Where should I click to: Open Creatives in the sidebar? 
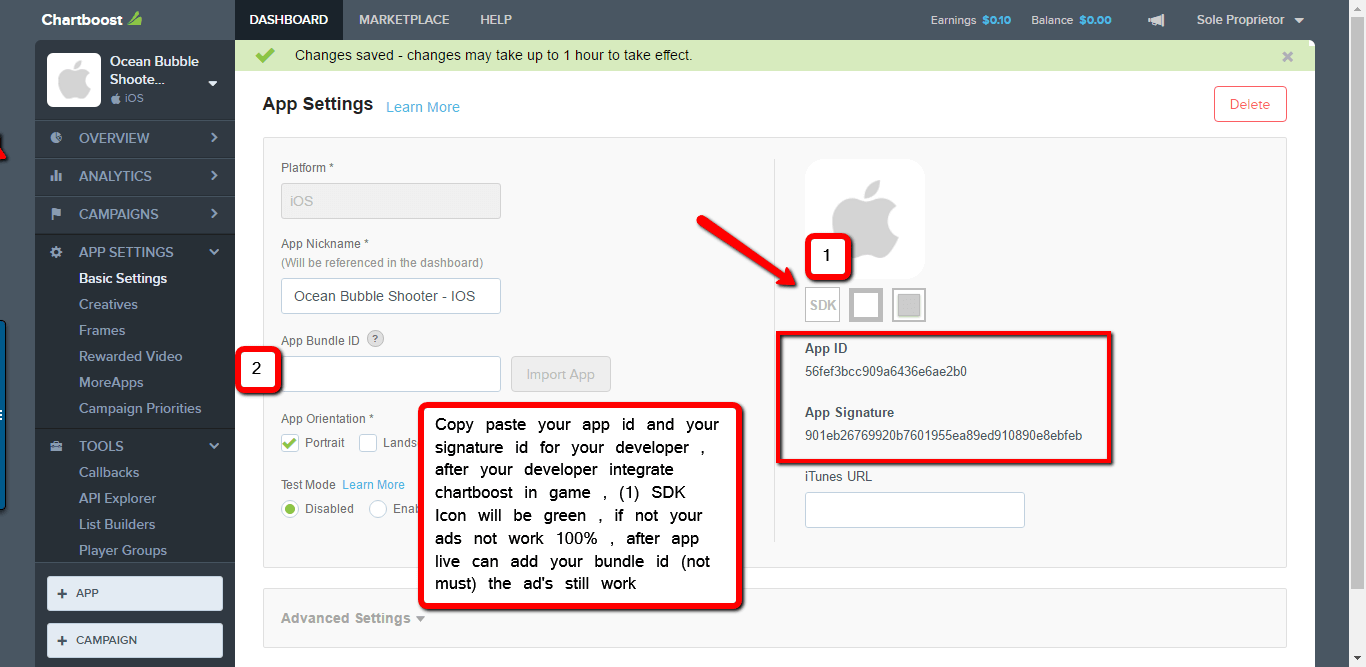pos(108,304)
